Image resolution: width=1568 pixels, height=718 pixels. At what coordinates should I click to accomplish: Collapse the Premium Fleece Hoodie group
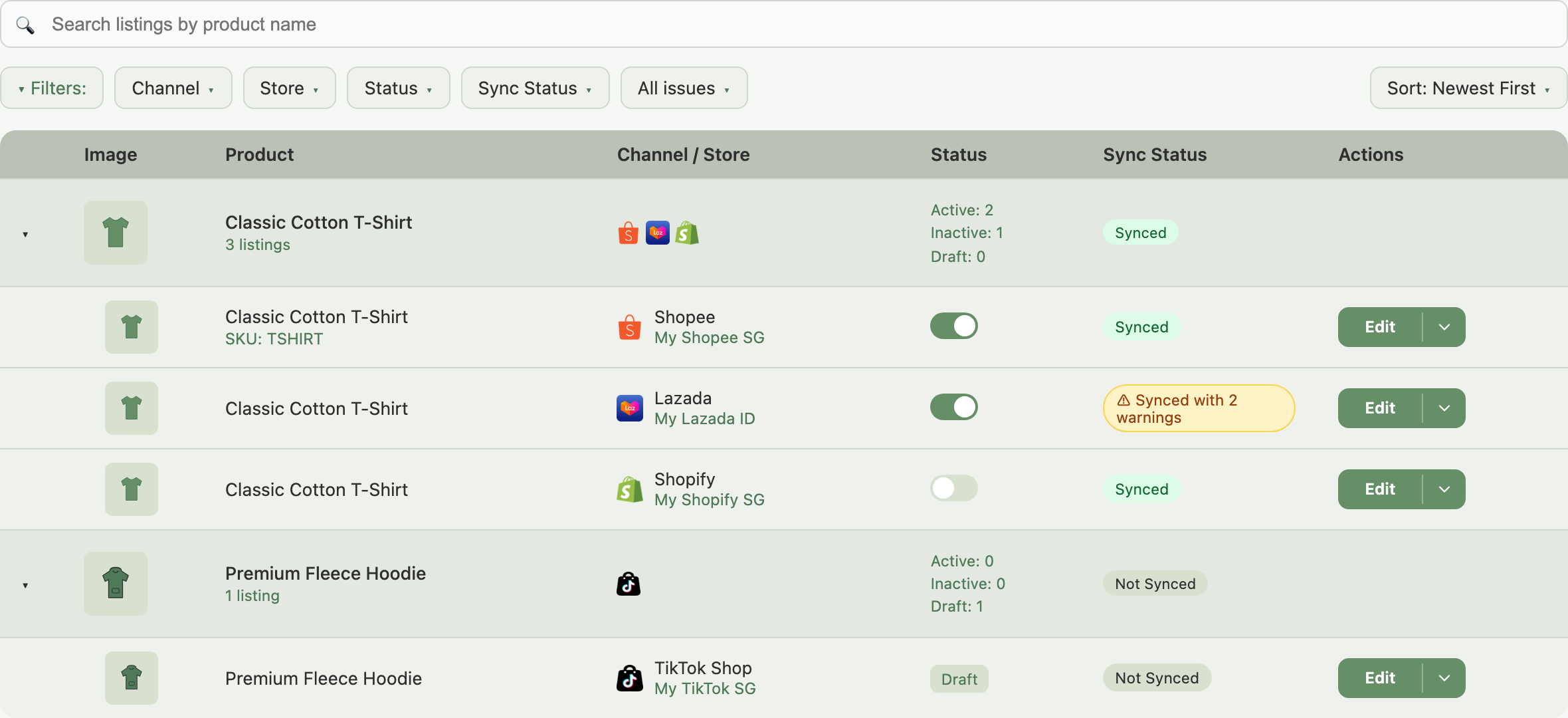click(25, 585)
